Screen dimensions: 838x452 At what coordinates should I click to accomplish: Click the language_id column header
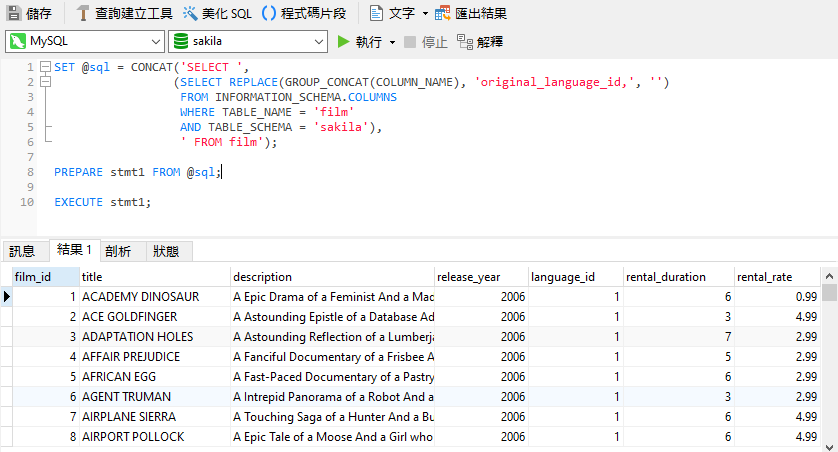tap(576, 277)
